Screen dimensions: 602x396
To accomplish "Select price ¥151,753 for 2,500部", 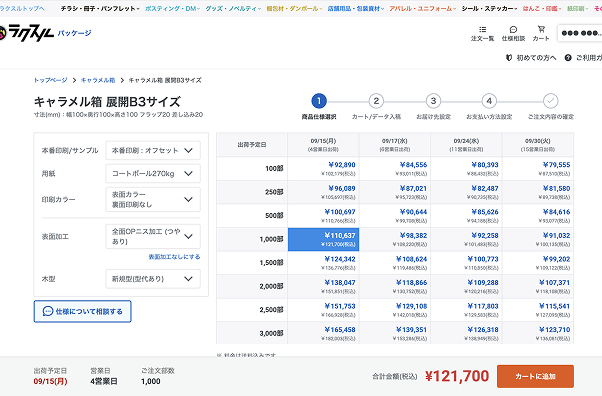I will coord(323,310).
